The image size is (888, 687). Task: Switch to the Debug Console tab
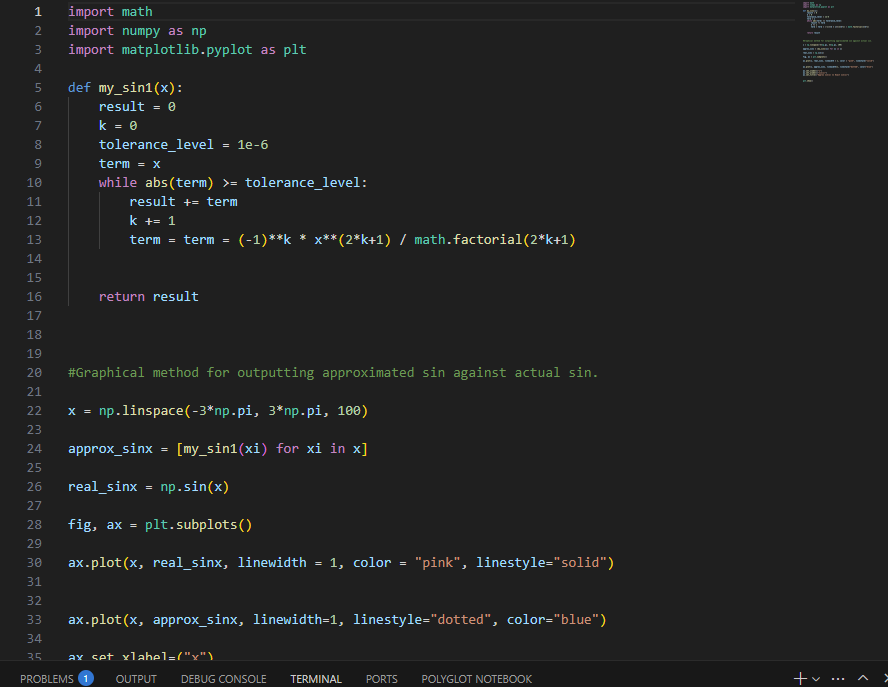[223, 679]
